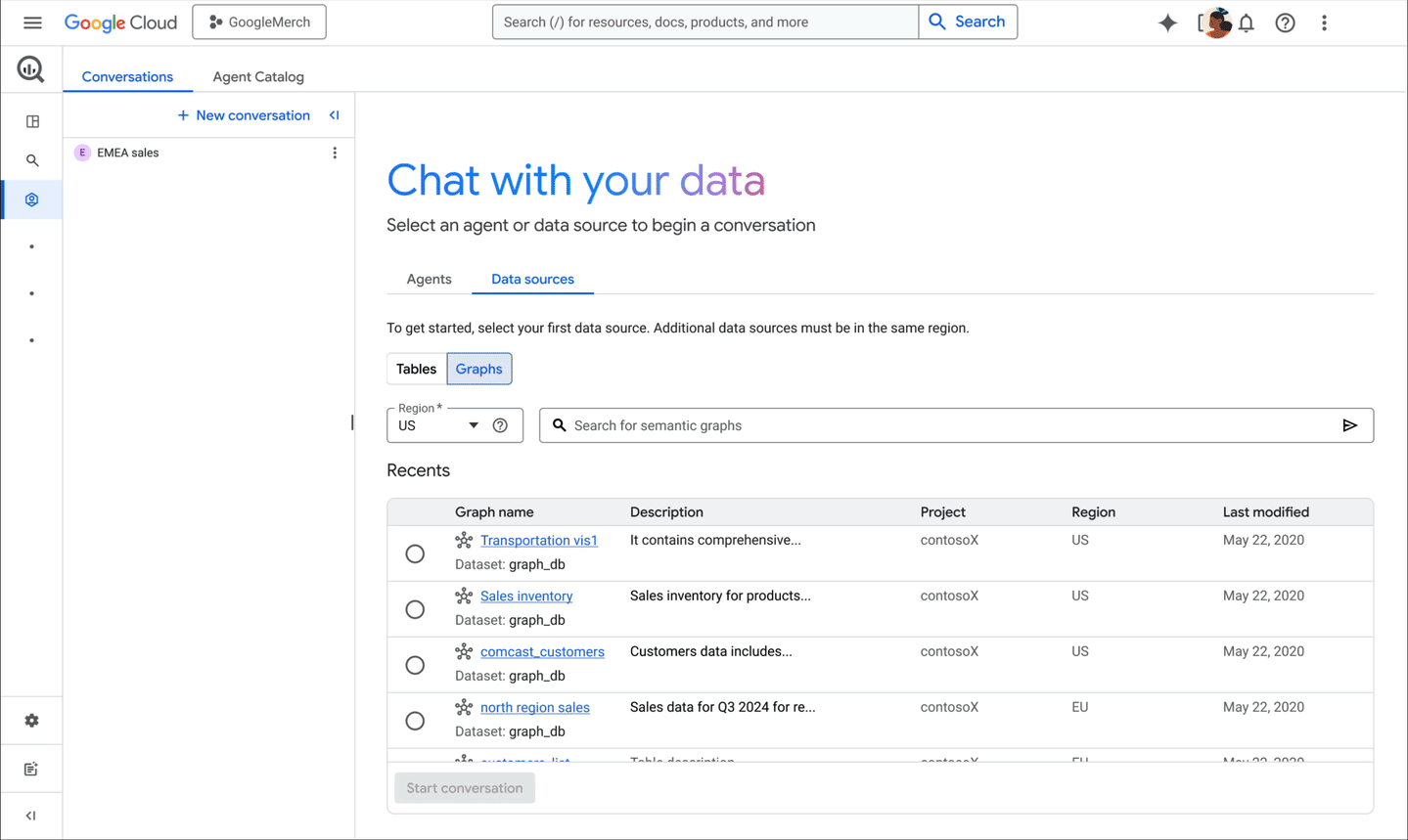Open the Agents tab
This screenshot has height=840, width=1408.
click(x=429, y=279)
